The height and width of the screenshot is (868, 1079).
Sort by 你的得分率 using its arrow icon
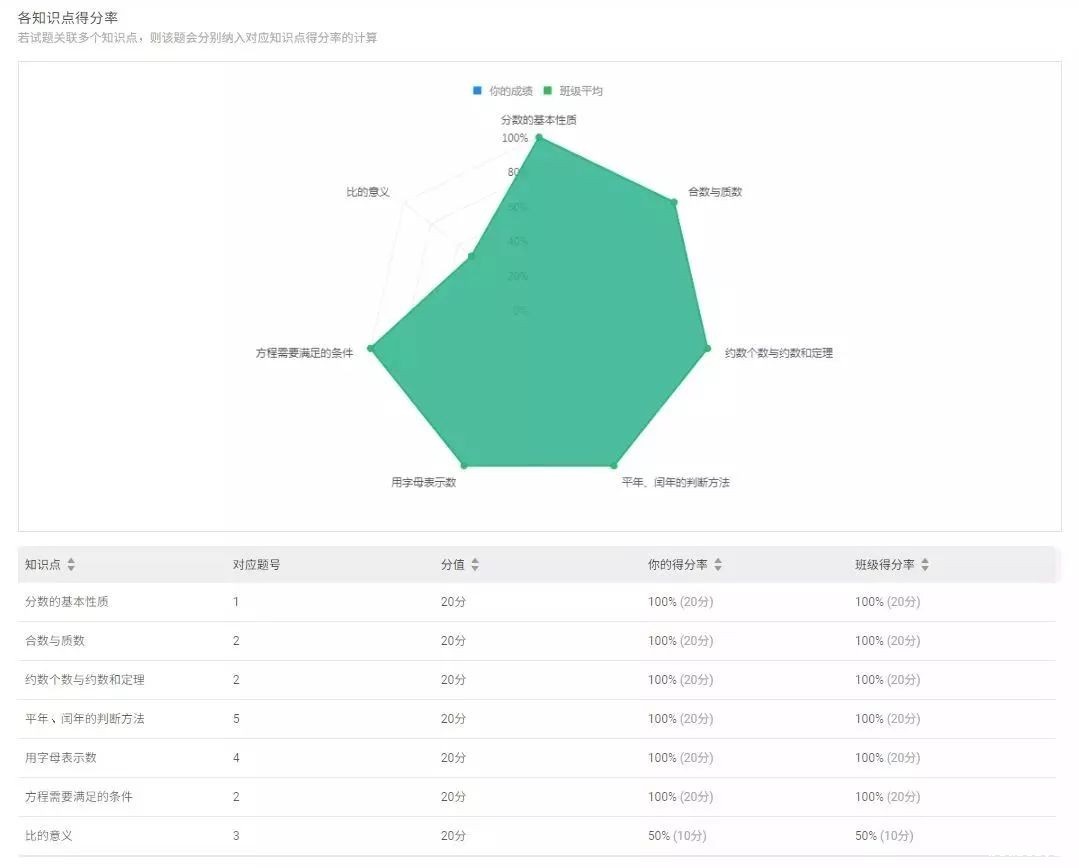718,565
